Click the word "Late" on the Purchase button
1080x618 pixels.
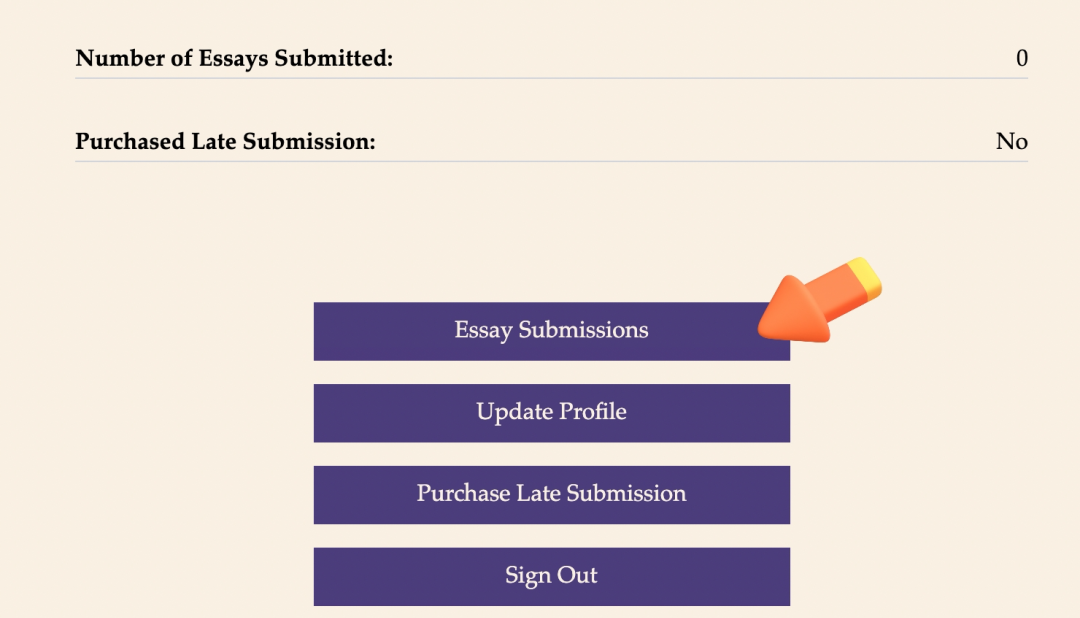point(538,494)
